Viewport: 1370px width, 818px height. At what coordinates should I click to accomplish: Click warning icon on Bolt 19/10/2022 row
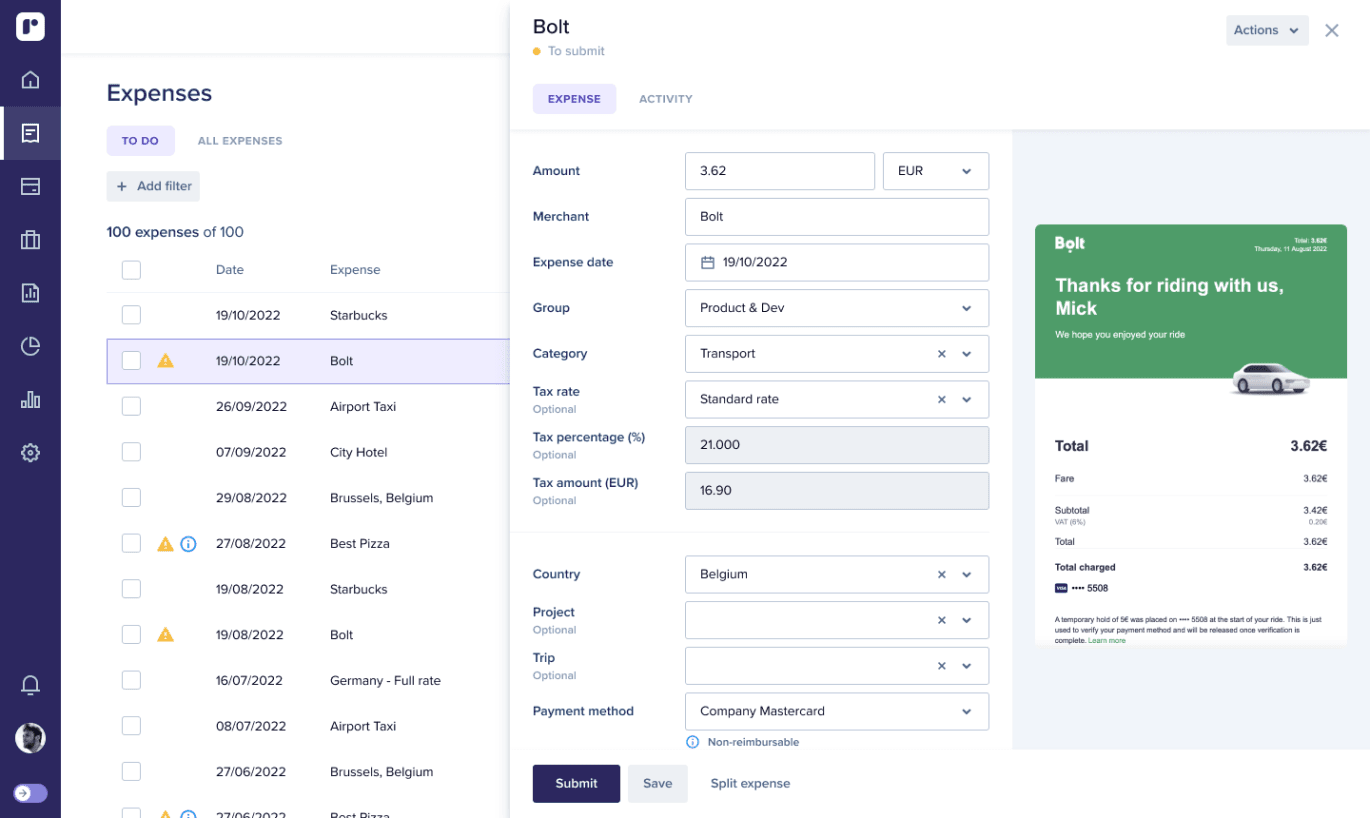tap(166, 361)
